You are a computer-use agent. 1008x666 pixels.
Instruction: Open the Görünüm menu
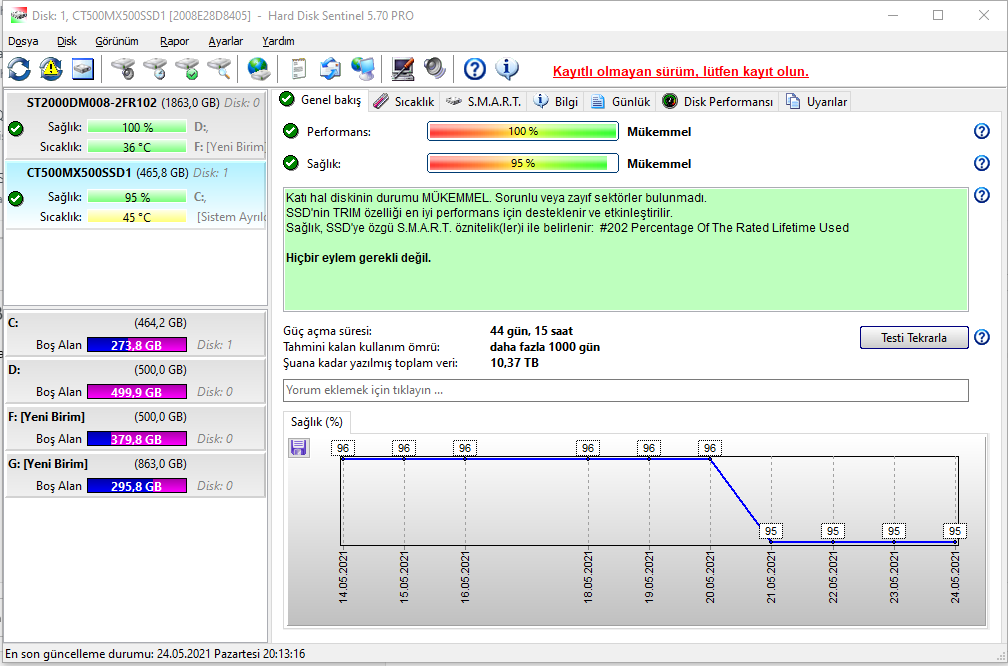pyautogui.click(x=117, y=41)
